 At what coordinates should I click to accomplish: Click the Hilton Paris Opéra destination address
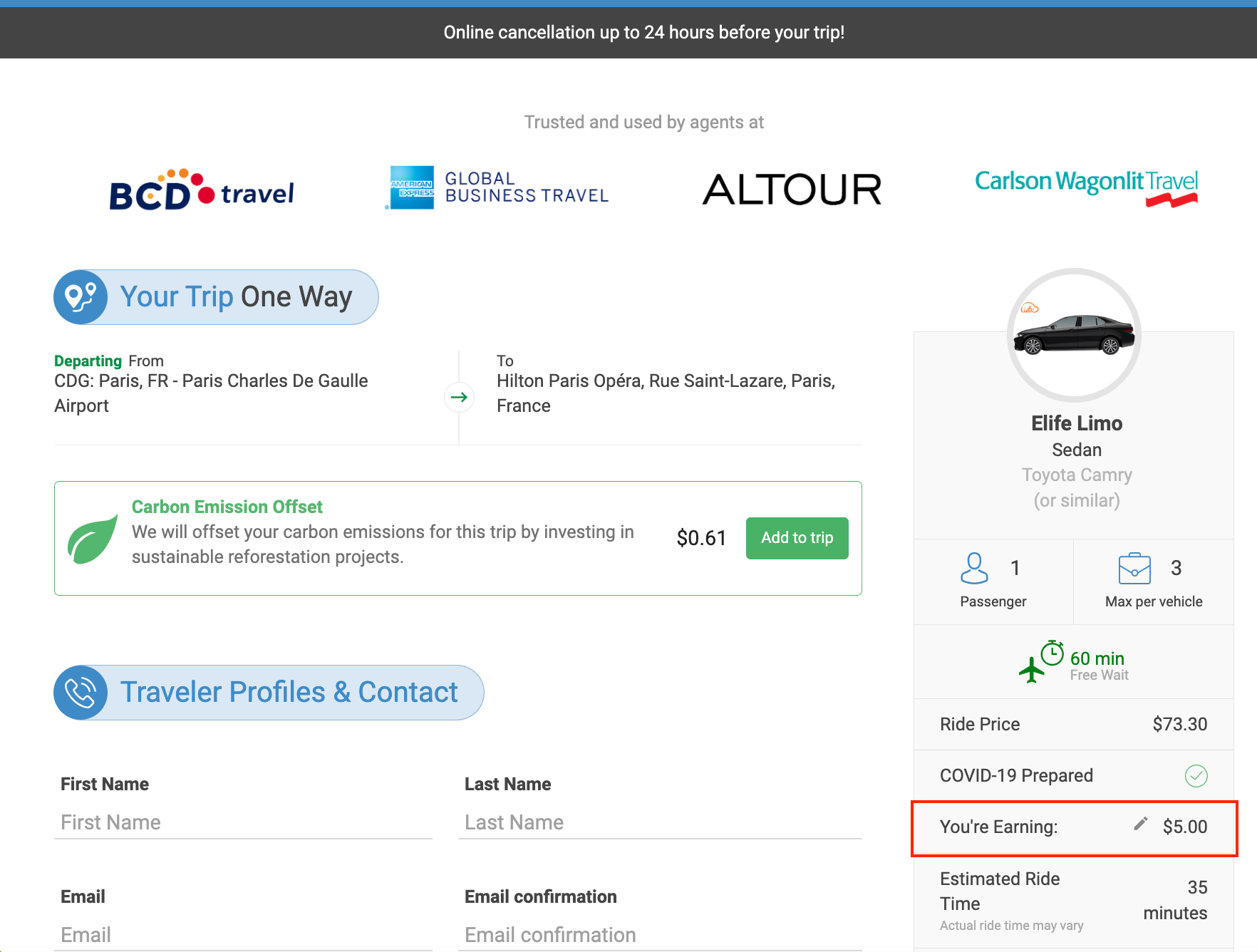666,393
